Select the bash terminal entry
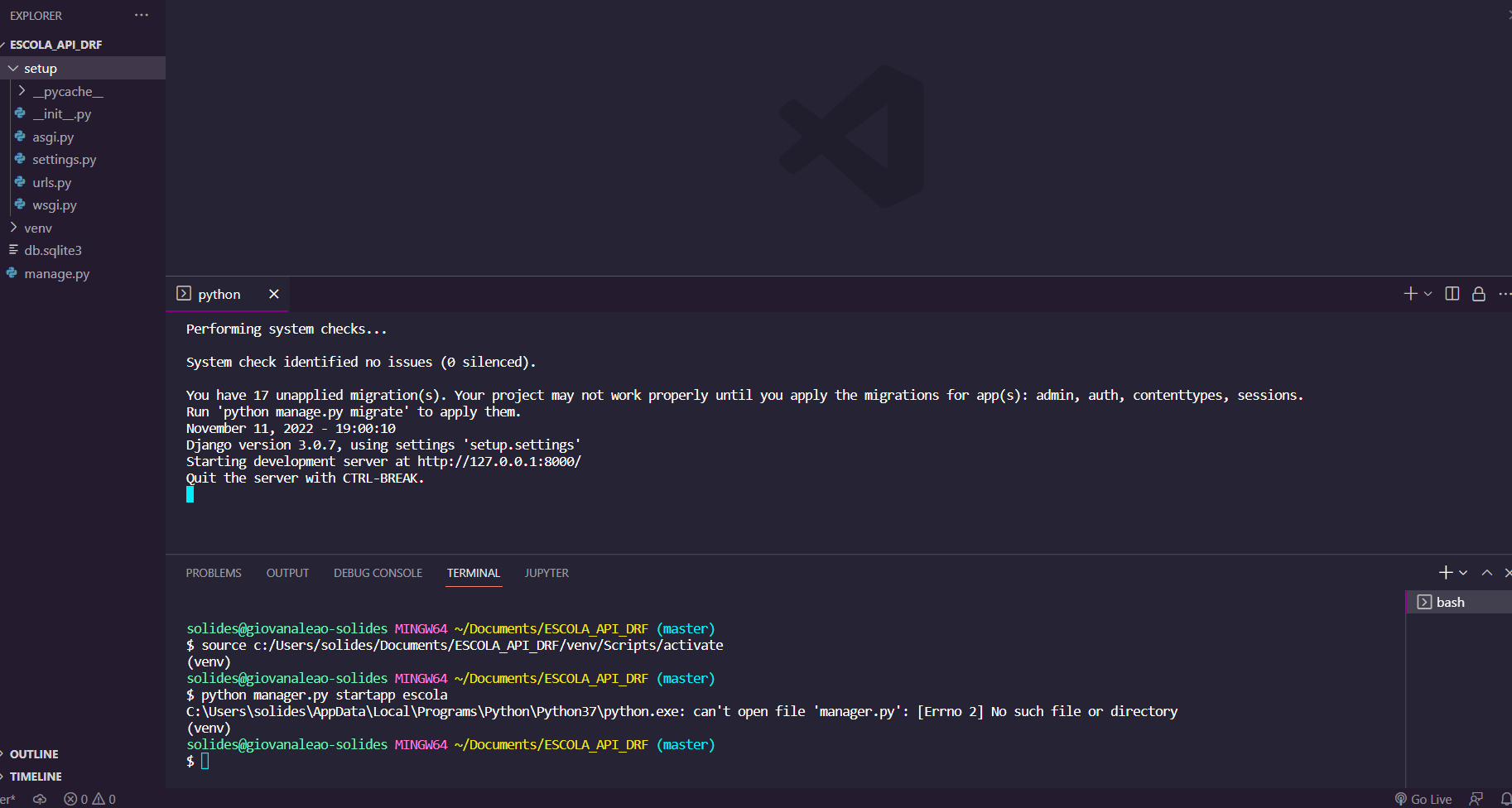 (x=1459, y=602)
